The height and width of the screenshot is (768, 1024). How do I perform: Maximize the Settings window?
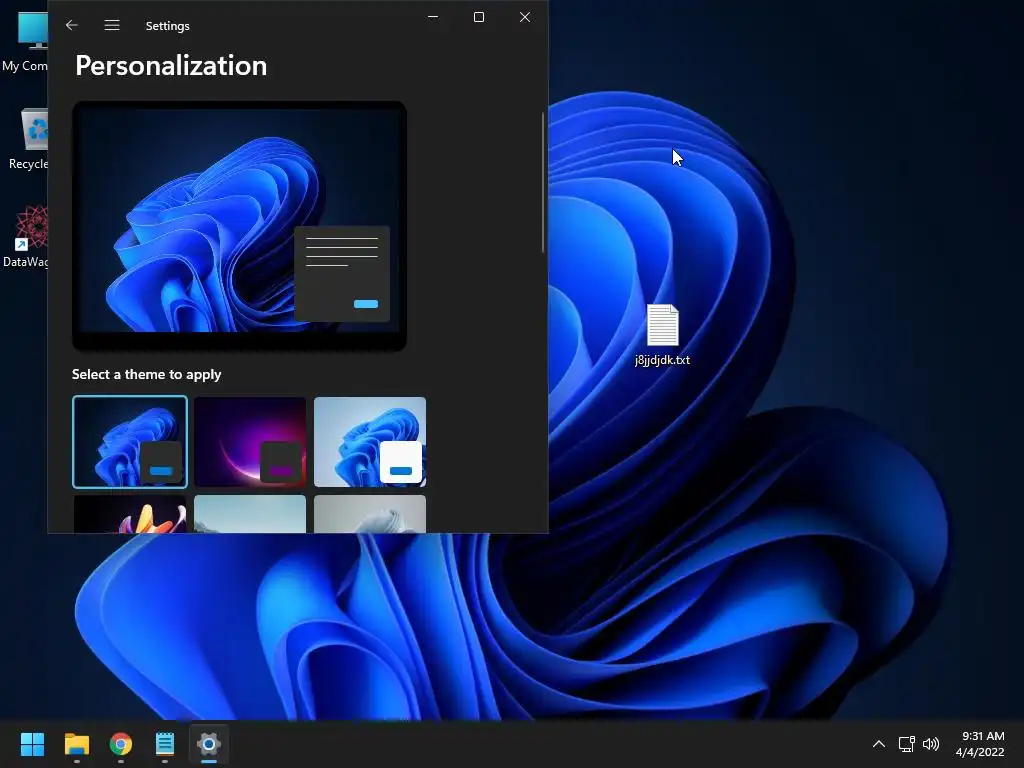pos(479,17)
